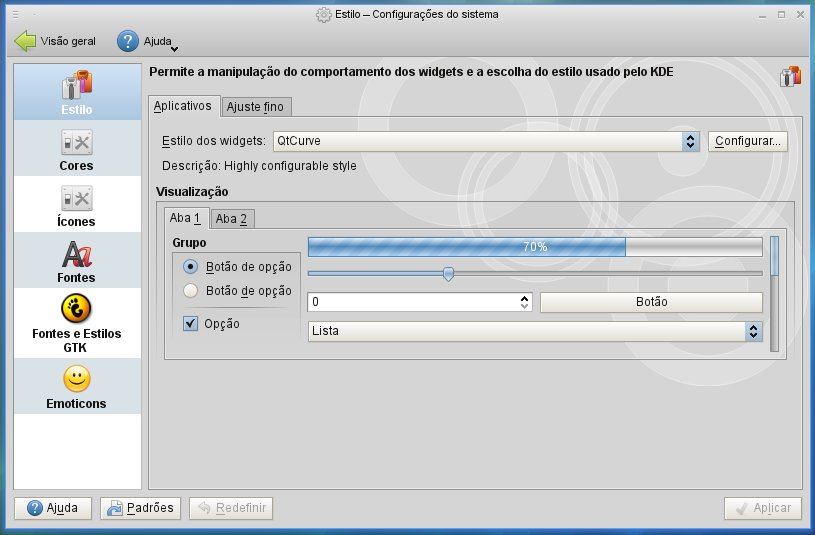Click the spinbox field showing 0
This screenshot has width=815, height=535.
click(x=414, y=302)
